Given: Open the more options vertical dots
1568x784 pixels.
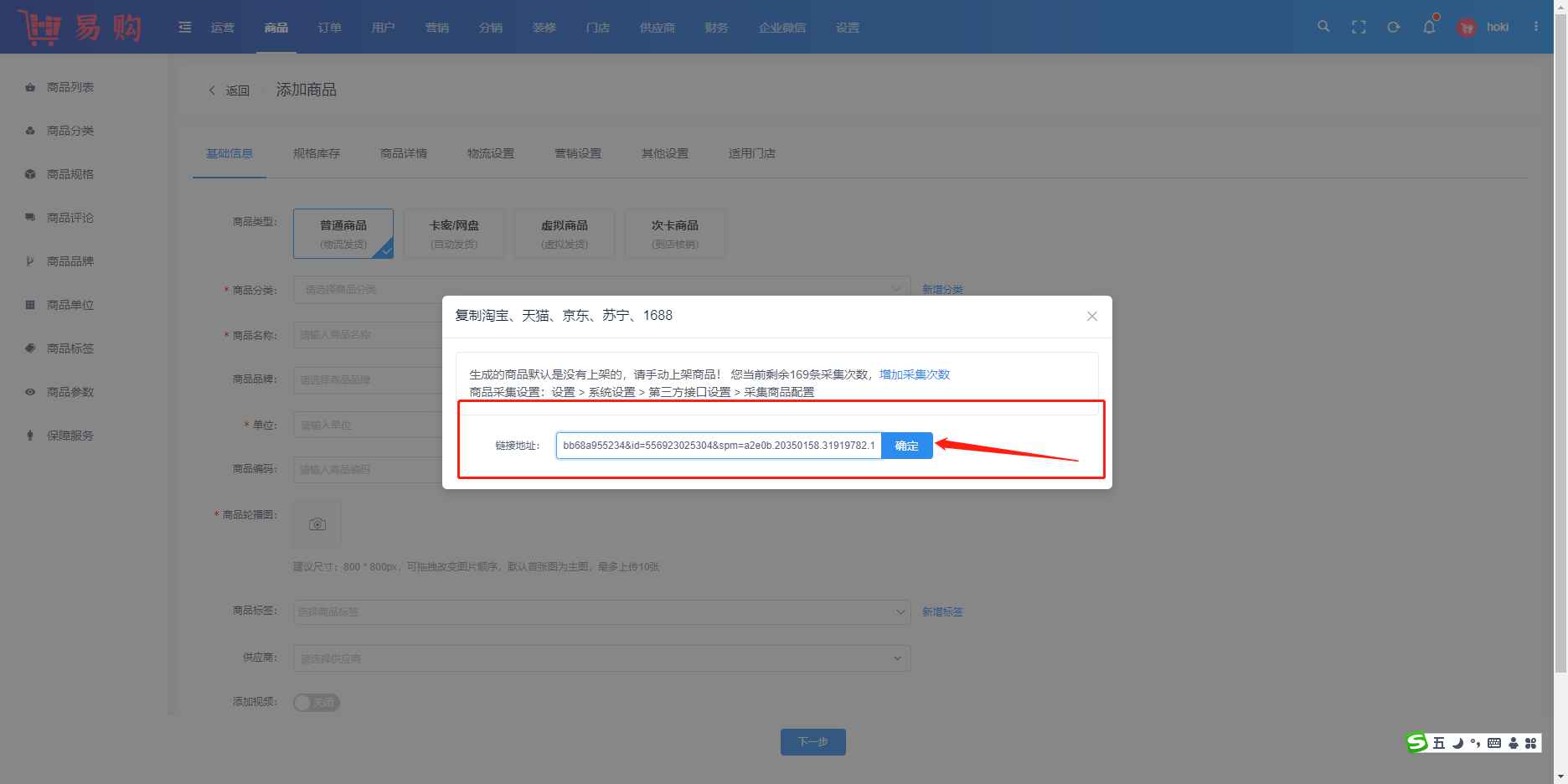Looking at the screenshot, I should [x=1536, y=27].
